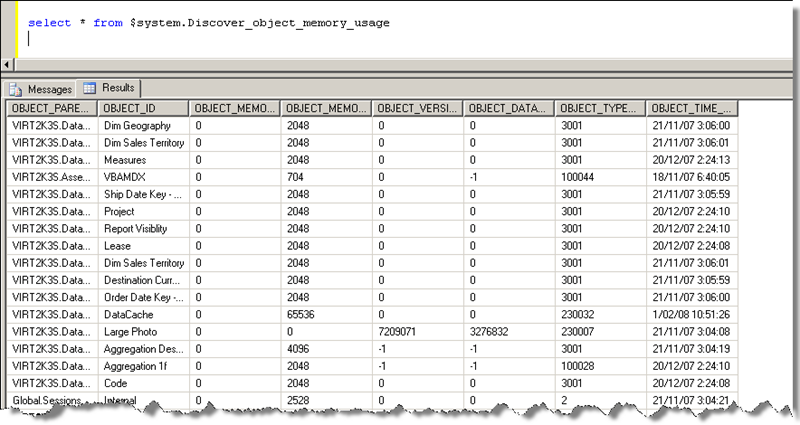Select the Aggregation Des... cell
The image size is (800, 425).
[143, 349]
